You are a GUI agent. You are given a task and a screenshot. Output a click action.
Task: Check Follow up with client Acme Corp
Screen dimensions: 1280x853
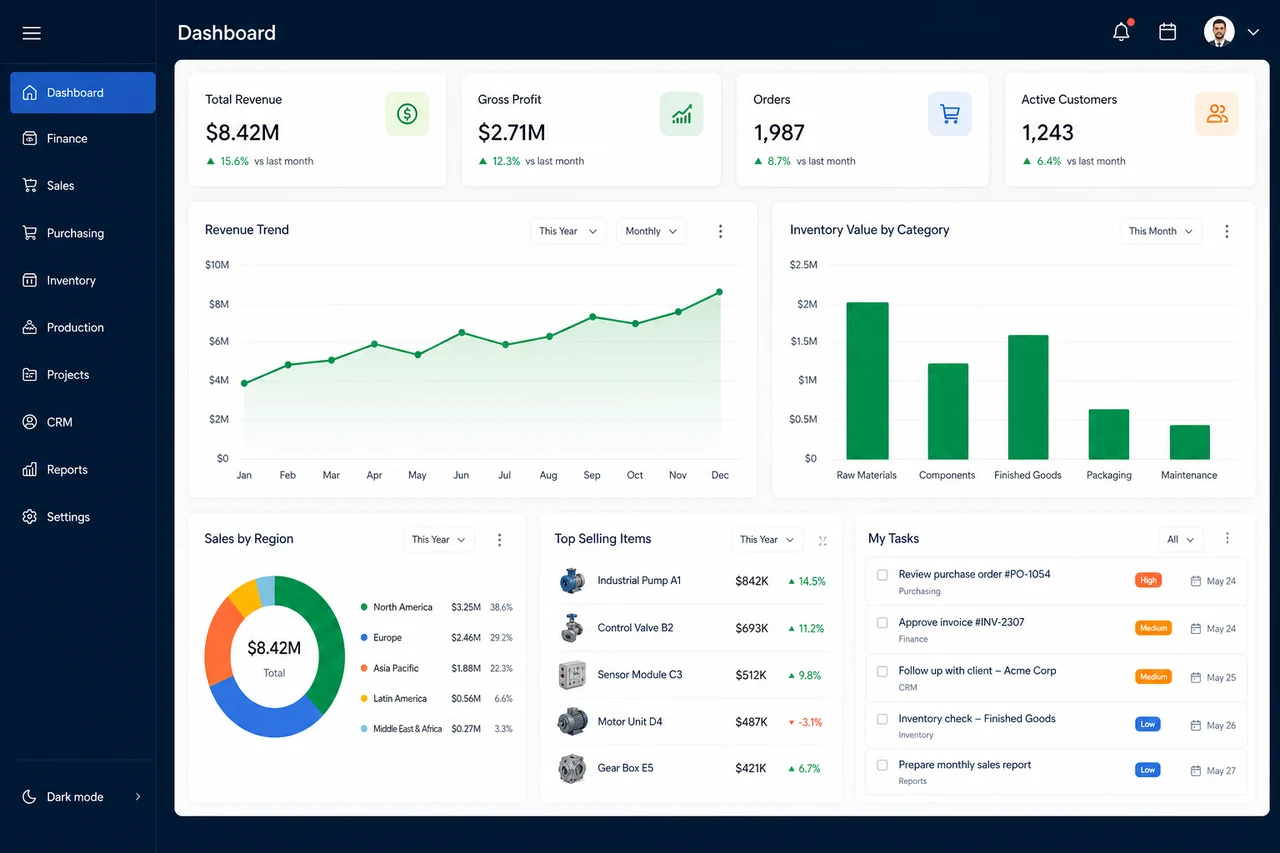pyautogui.click(x=882, y=671)
